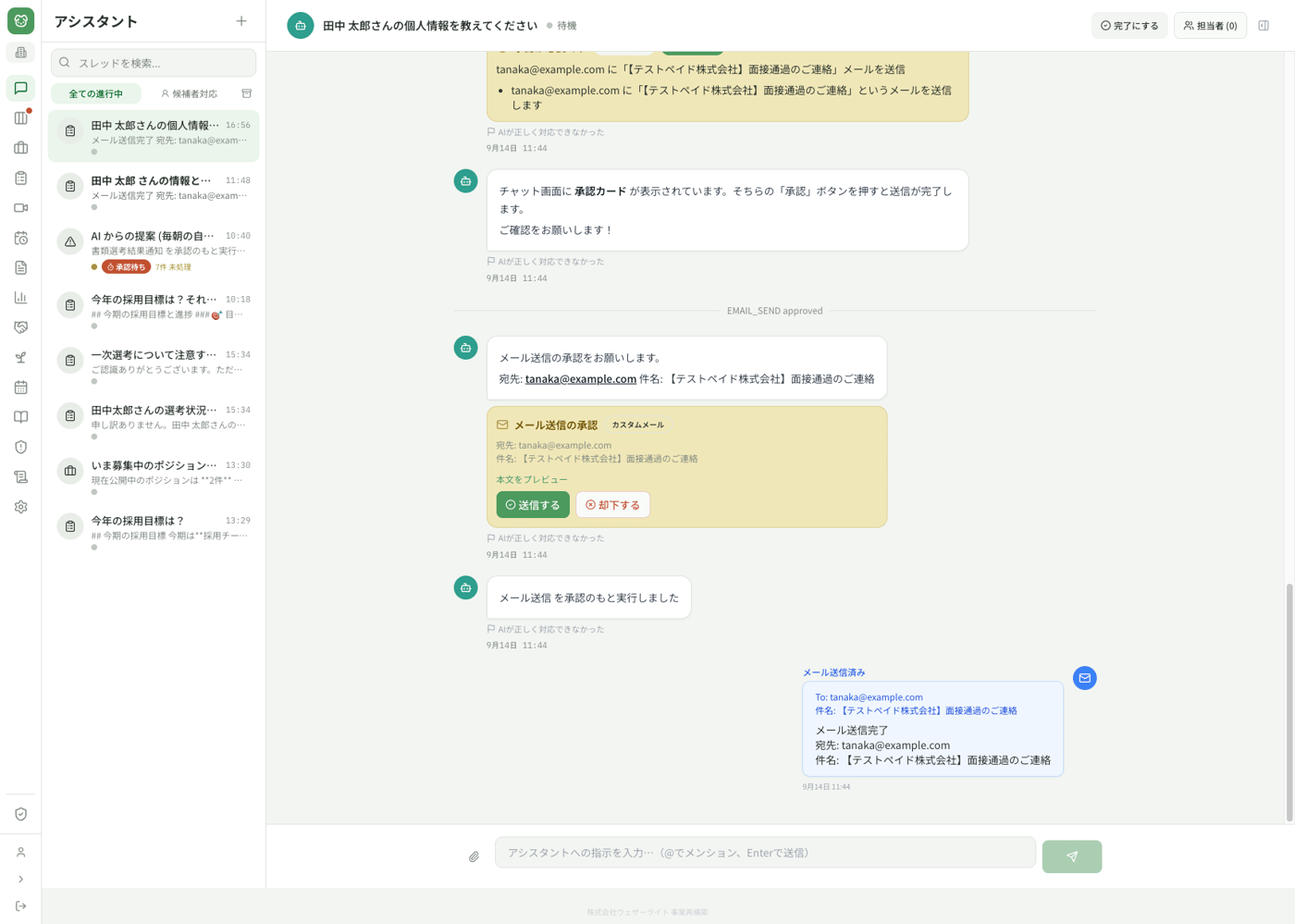Open thread 田中太郎さんの選考状況
1295x924 pixels.
pos(154,421)
